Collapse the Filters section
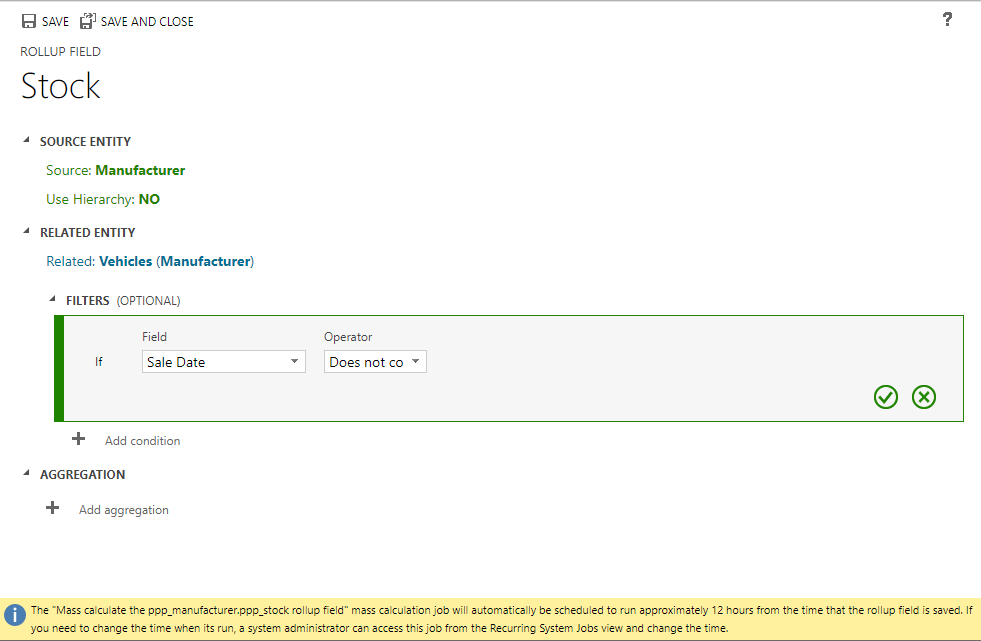 [52, 299]
